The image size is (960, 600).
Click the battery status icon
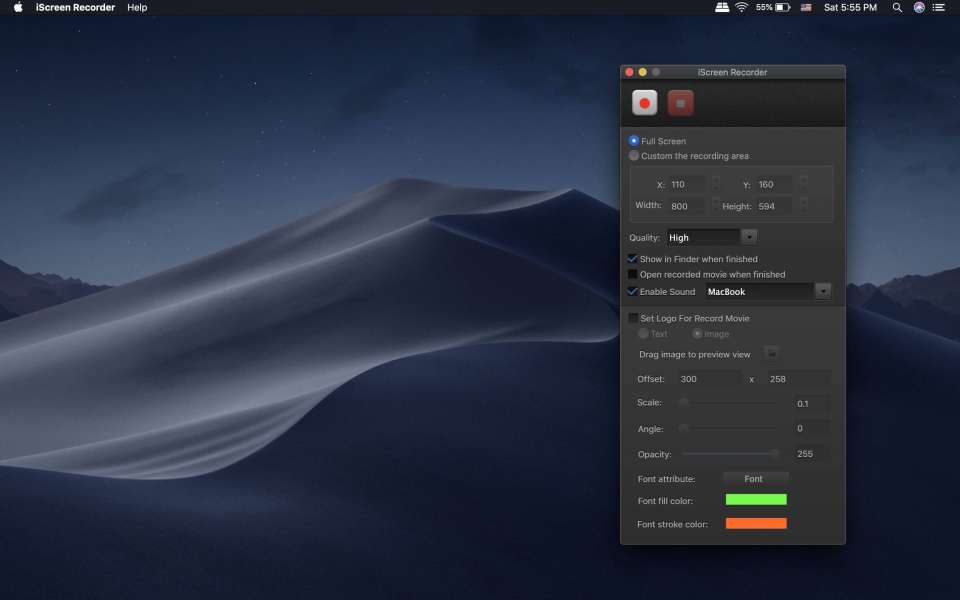782,7
